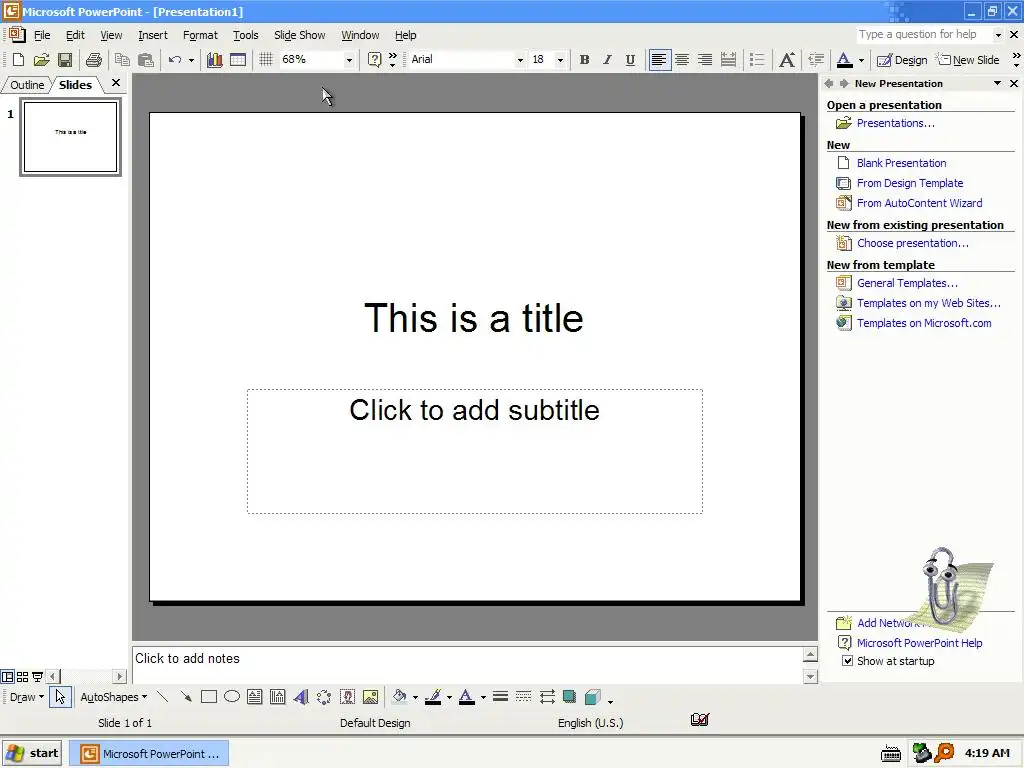This screenshot has height=768, width=1024.
Task: Click the General Templates link
Action: pos(907,283)
